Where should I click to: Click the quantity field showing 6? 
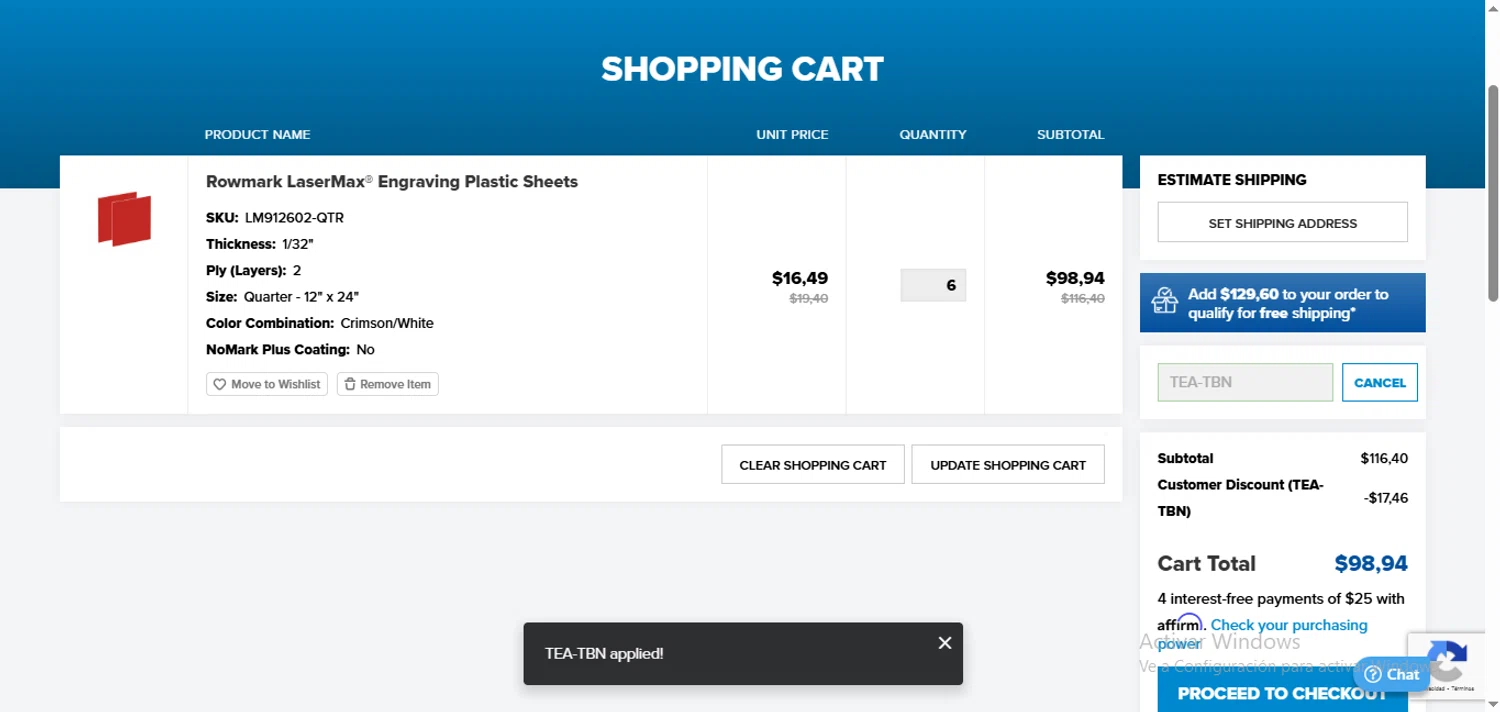(933, 285)
